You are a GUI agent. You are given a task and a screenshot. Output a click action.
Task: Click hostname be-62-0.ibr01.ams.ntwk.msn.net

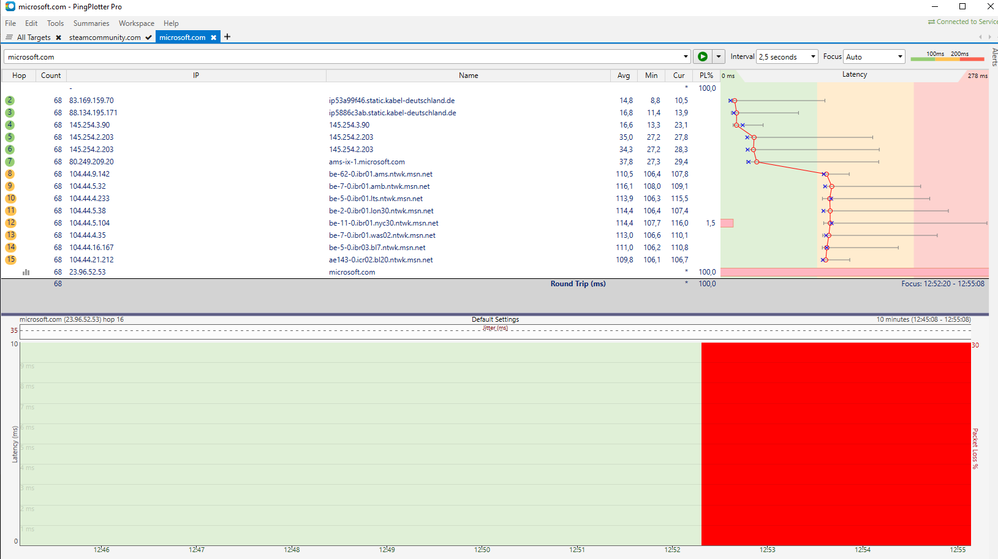pyautogui.click(x=381, y=174)
